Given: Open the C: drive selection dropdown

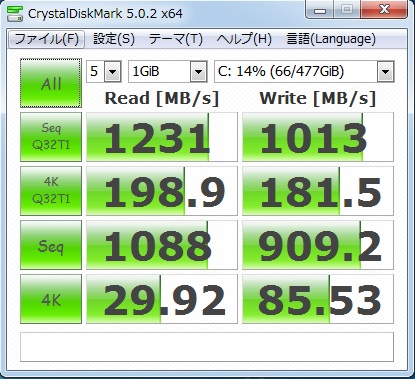Looking at the screenshot, I should (x=304, y=71).
